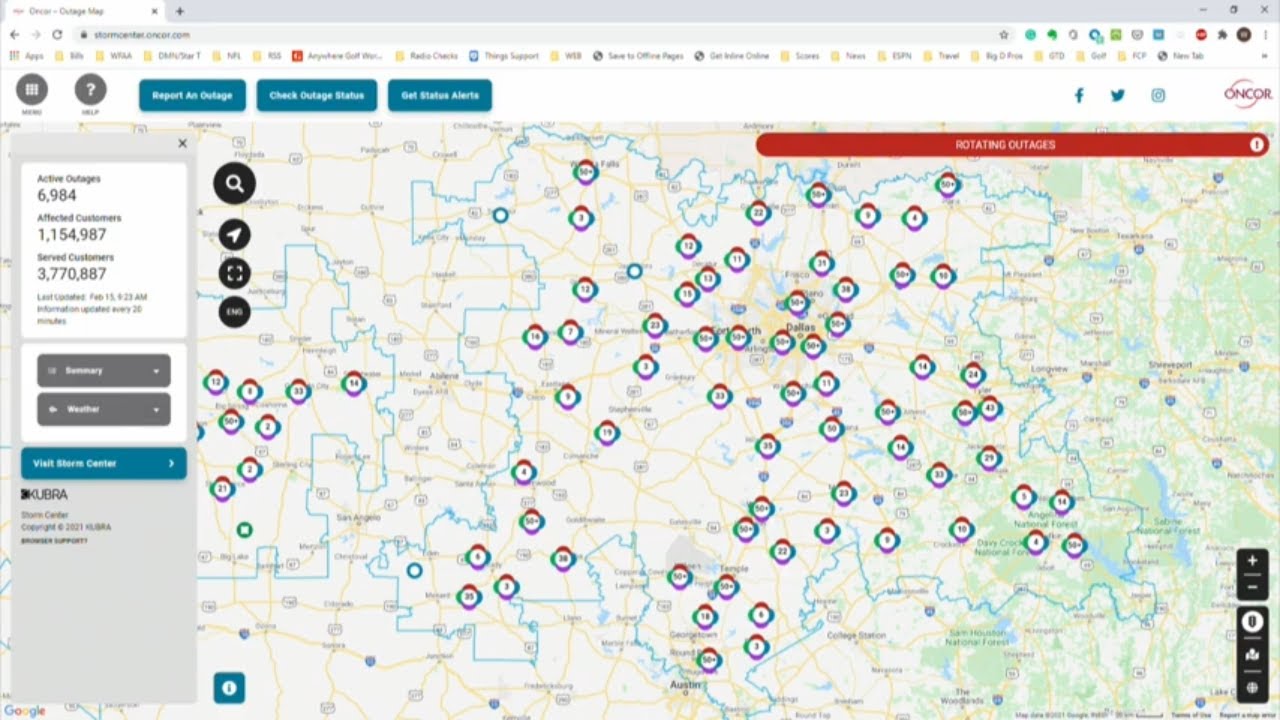Viewport: 1280px width, 720px height.
Task: Click the outage cluster marker 15
Action: 686,294
